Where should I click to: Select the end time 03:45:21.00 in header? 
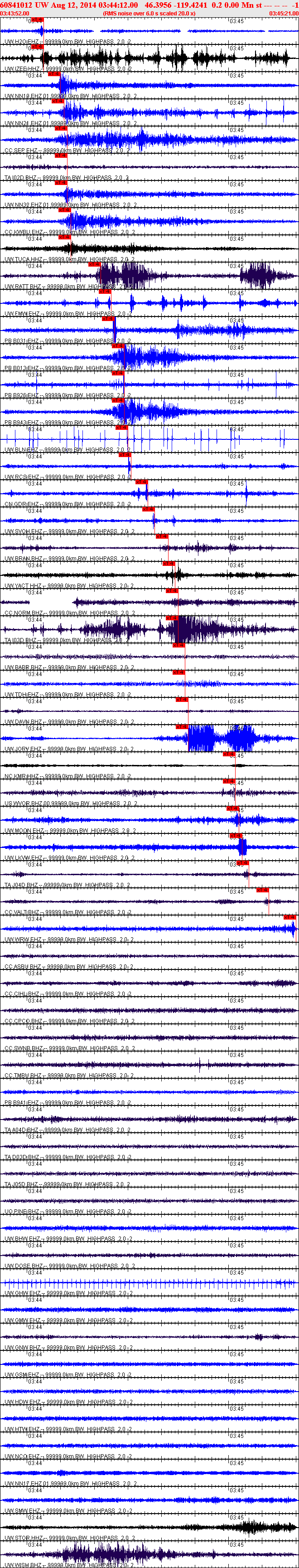pyautogui.click(x=283, y=13)
